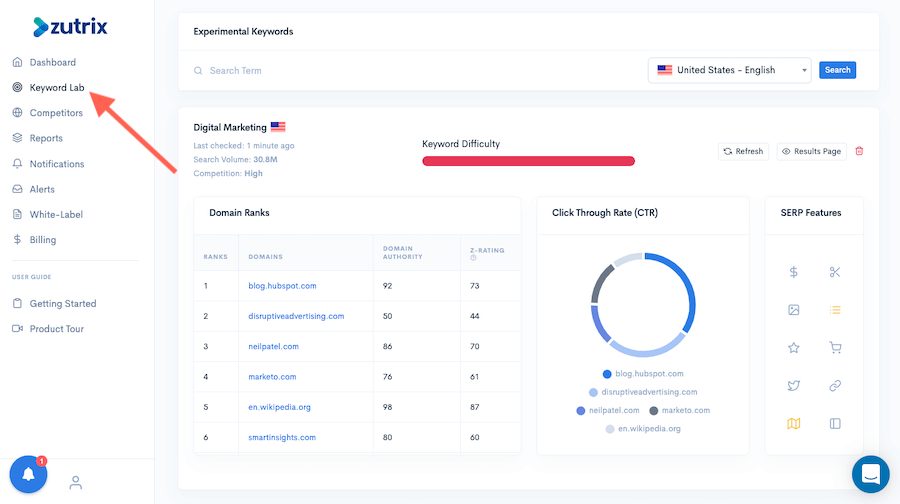Screen dimensions: 900x504
Task: Click the image SERP feature icon
Action: pos(794,310)
